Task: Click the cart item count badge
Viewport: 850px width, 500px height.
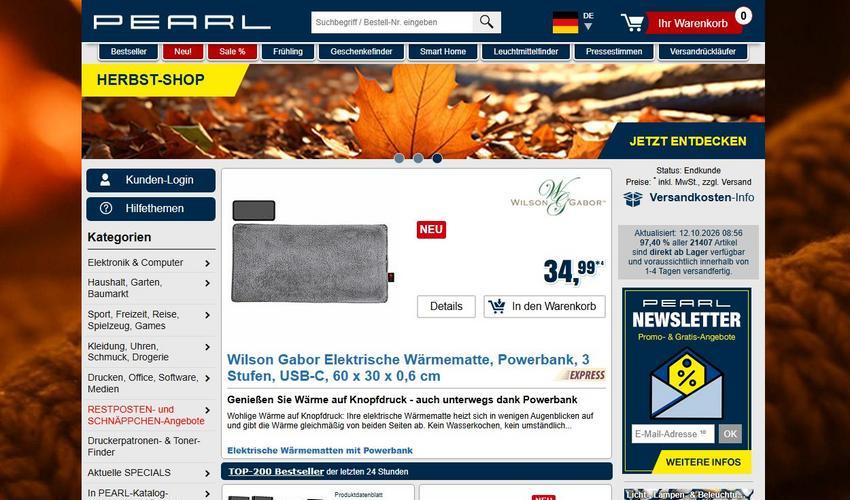Action: coord(743,16)
